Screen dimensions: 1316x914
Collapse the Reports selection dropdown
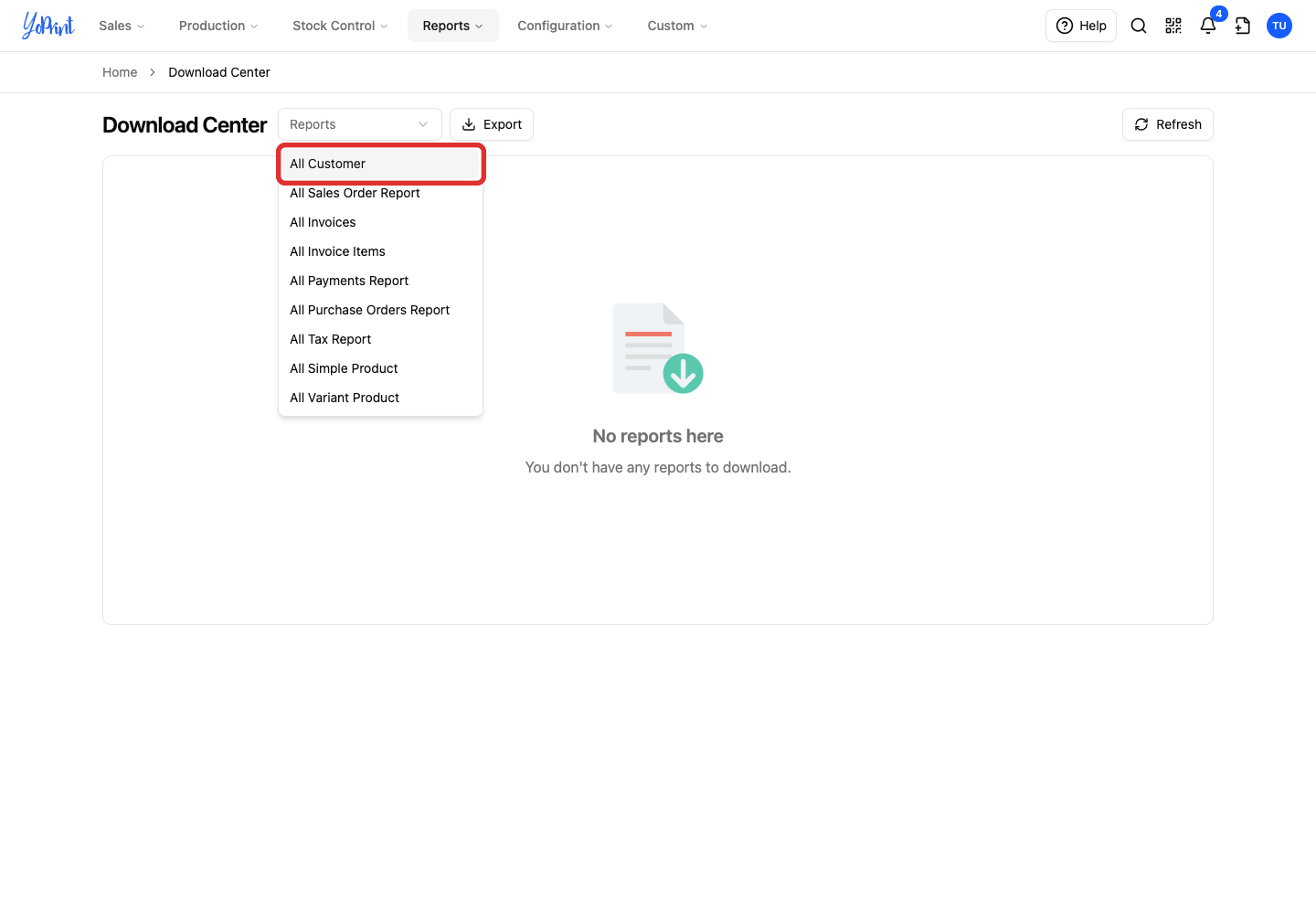tap(360, 124)
